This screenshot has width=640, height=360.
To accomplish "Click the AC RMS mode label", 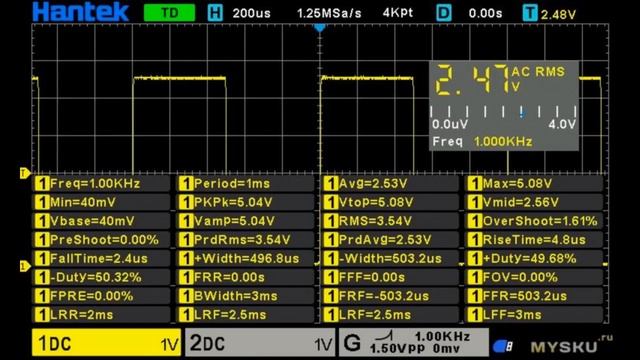I will [x=538, y=72].
